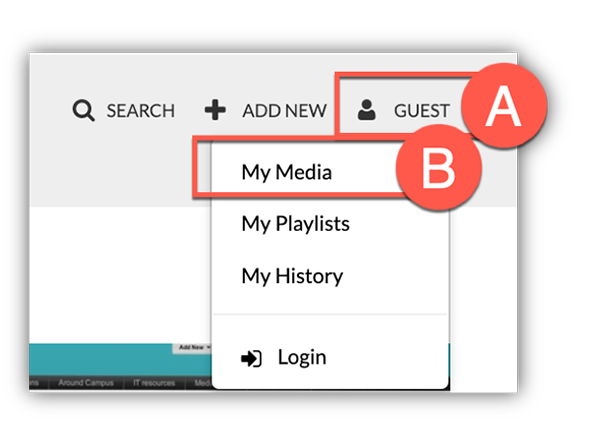Select My Media from the menu

(x=286, y=172)
